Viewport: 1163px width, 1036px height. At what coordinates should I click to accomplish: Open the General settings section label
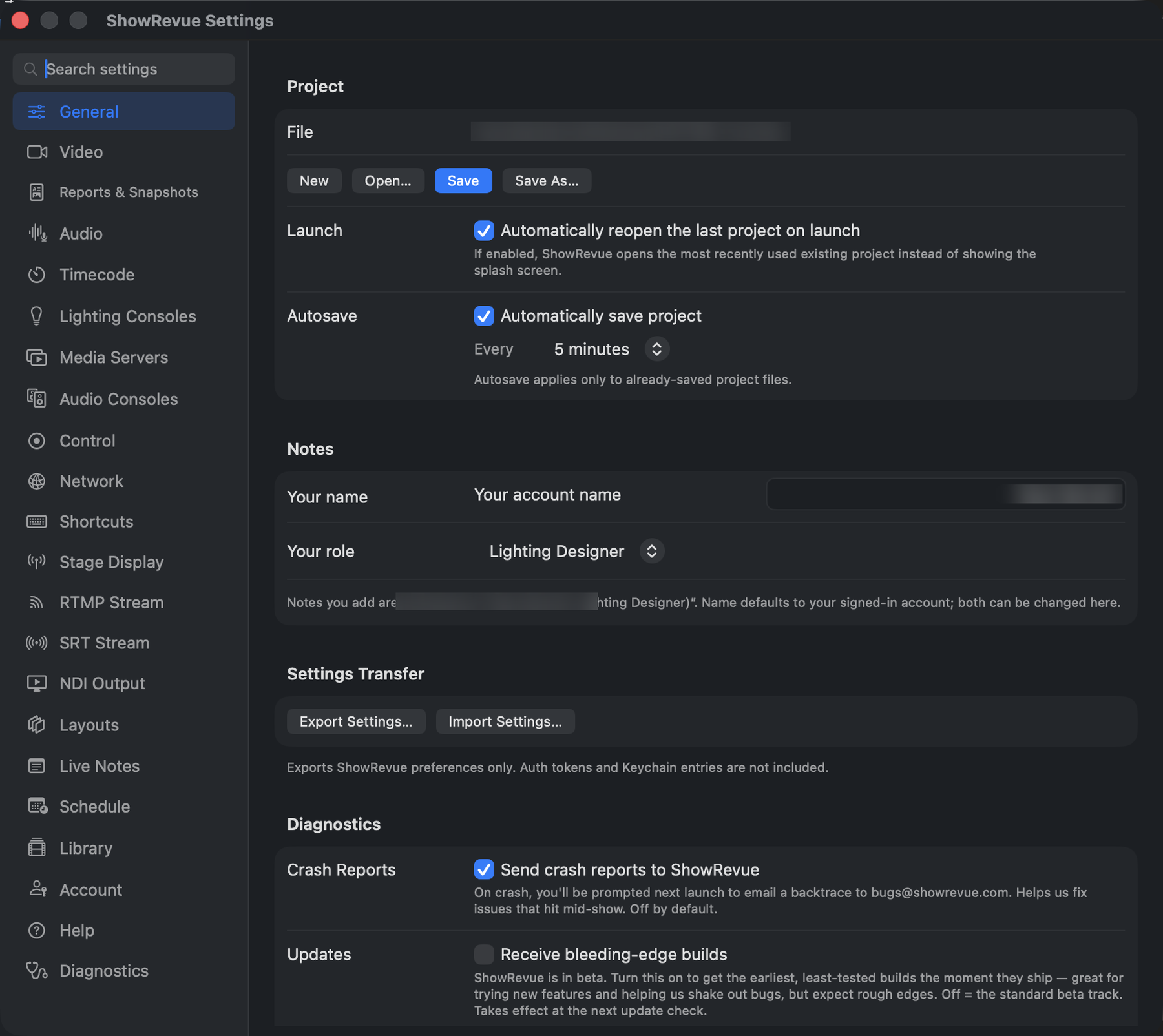(89, 112)
